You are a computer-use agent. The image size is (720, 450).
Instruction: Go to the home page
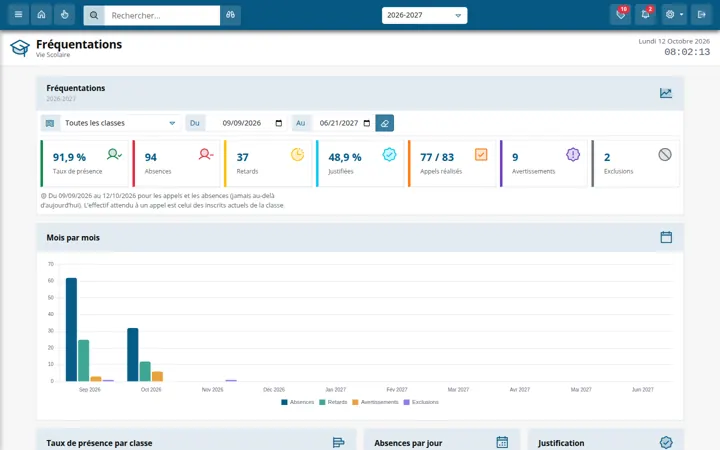41,15
